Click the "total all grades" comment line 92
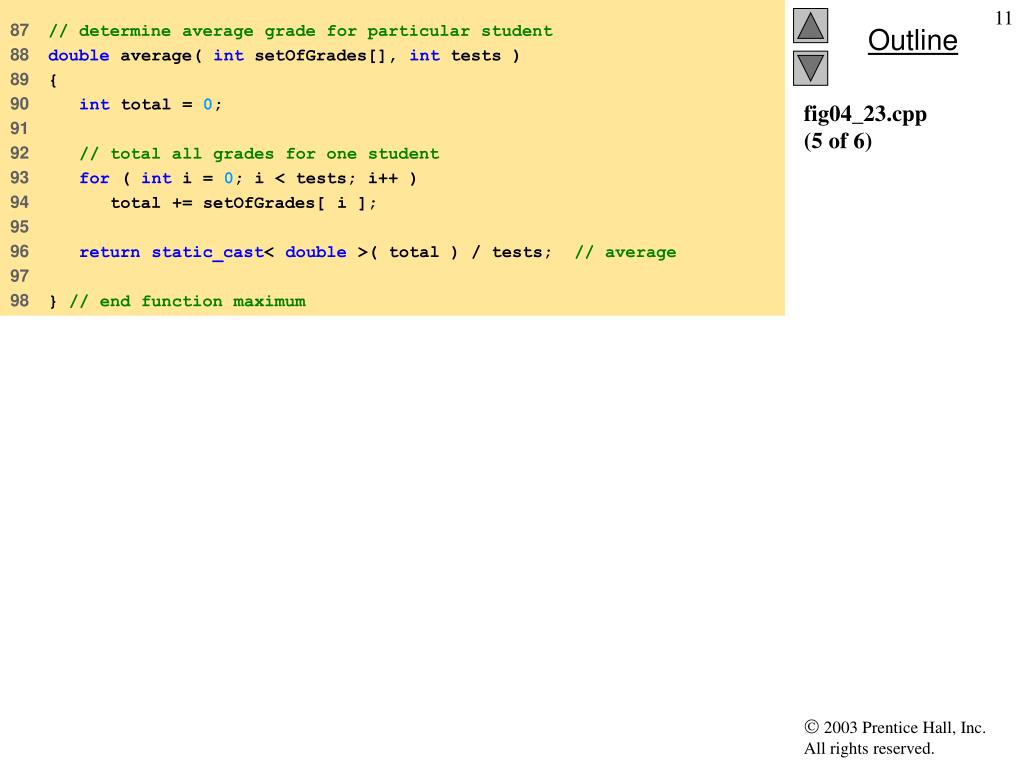This screenshot has height=768, width=1024. coord(259,153)
